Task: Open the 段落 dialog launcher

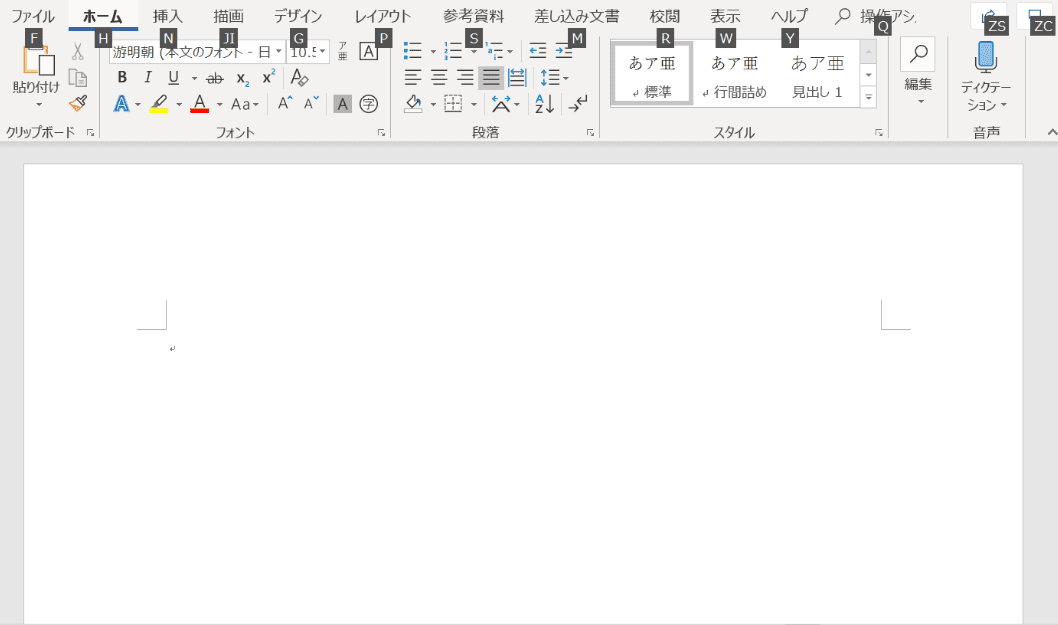Action: pos(590,133)
